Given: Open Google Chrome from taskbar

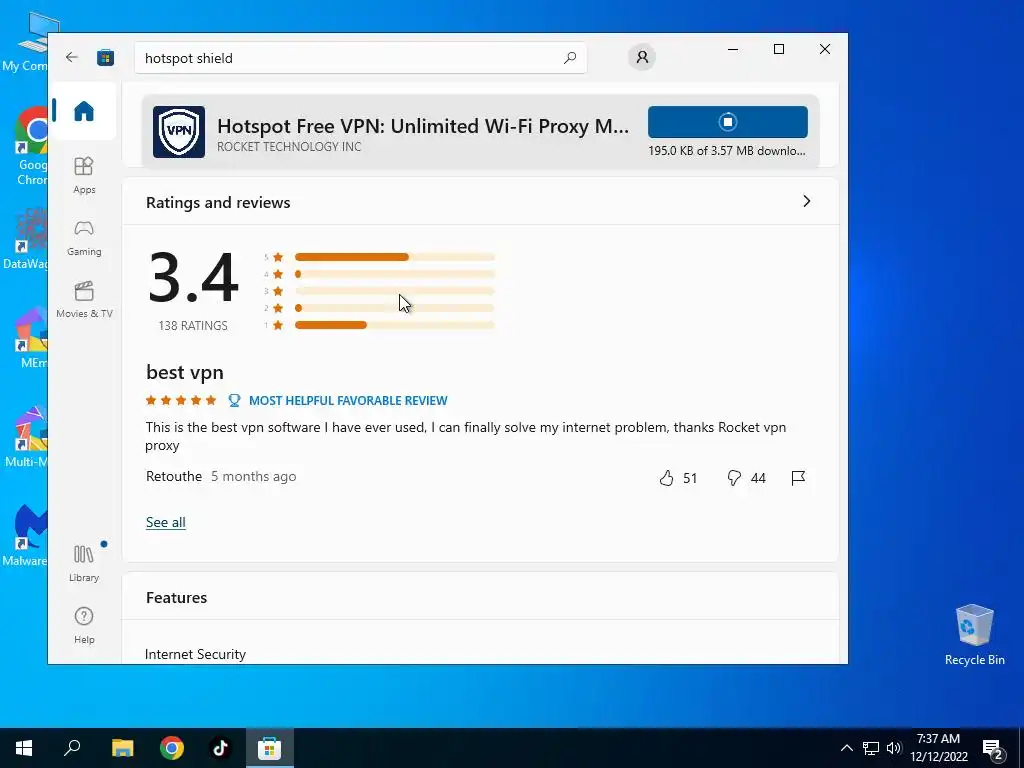Looking at the screenshot, I should tap(172, 748).
